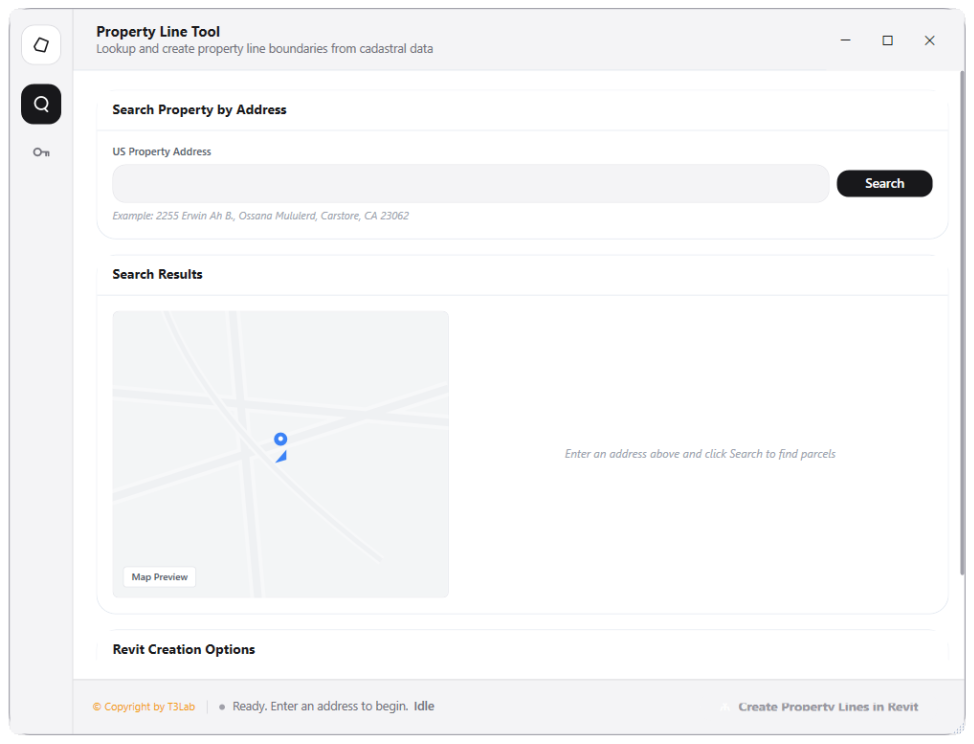
Task: Click the Search Results heading
Action: click(x=157, y=274)
